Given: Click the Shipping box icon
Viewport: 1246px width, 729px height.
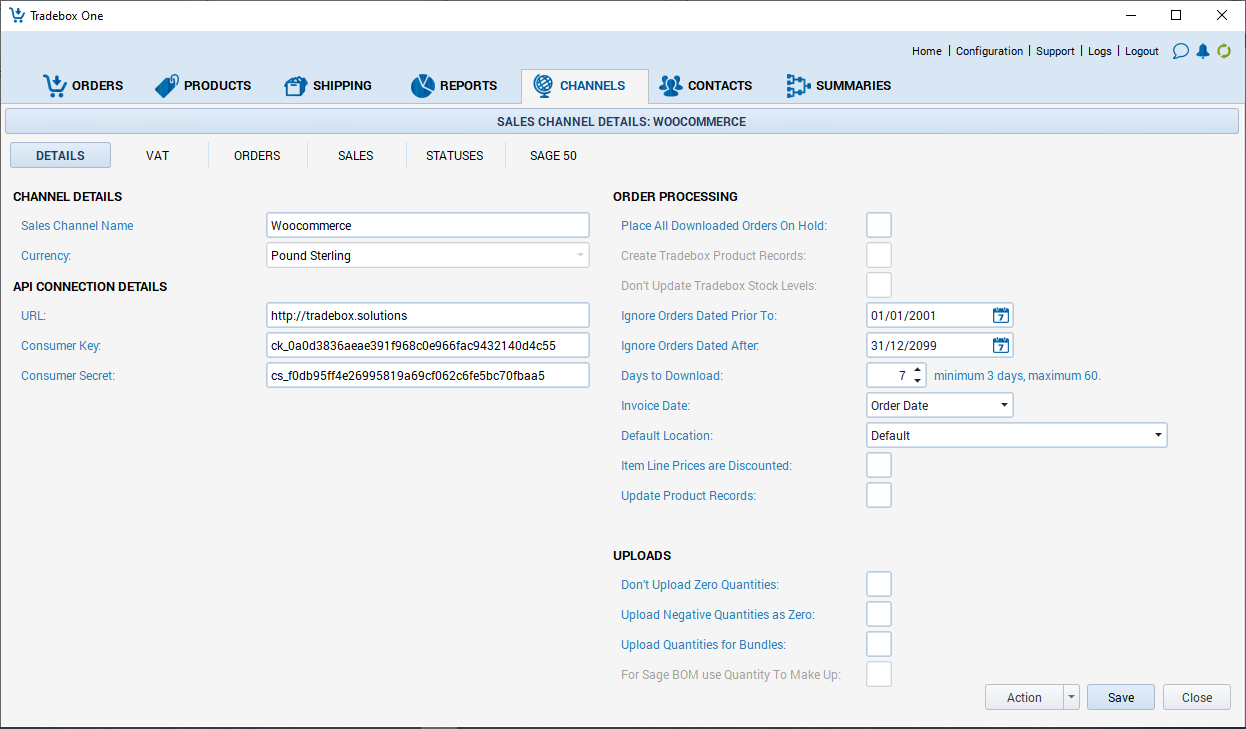Looking at the screenshot, I should point(295,86).
